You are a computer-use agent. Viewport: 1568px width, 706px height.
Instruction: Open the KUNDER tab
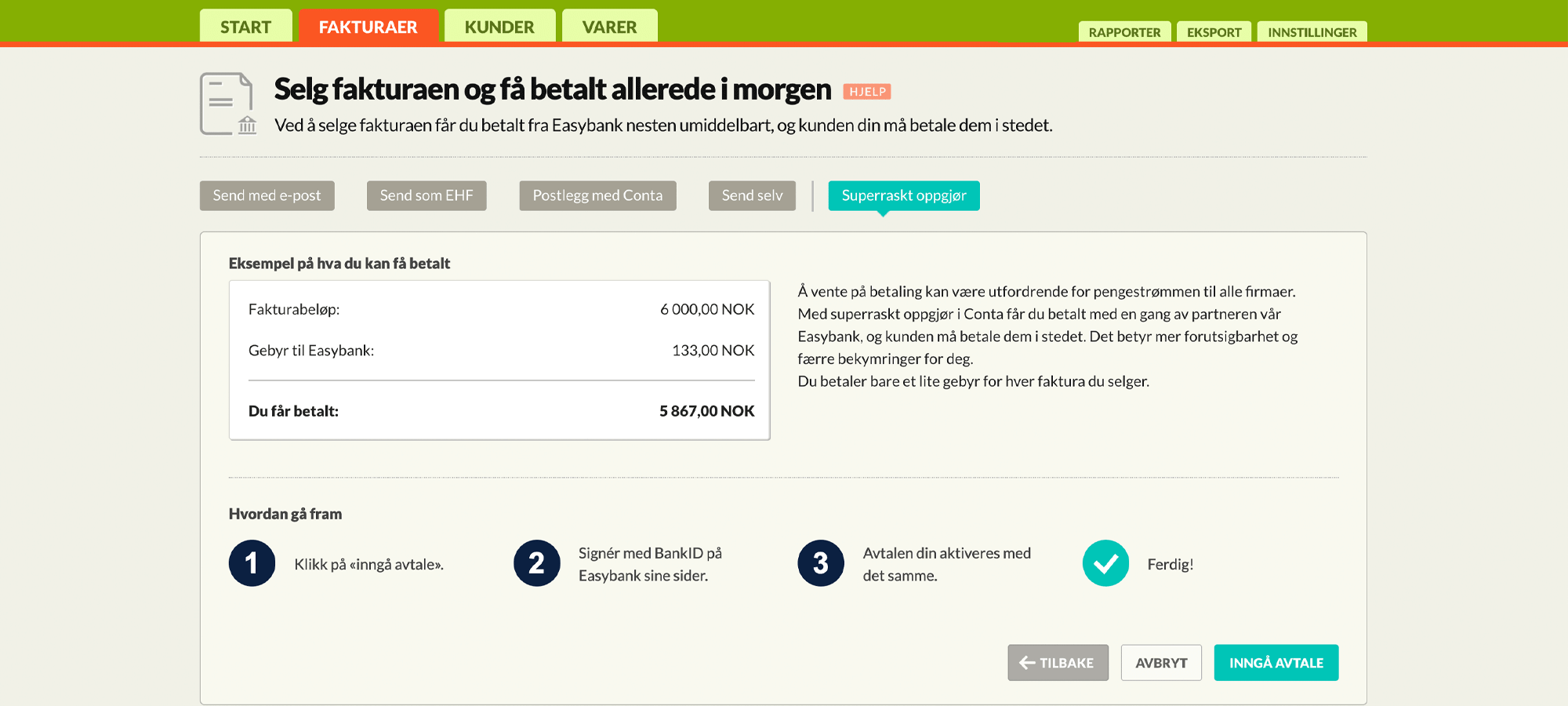[499, 27]
